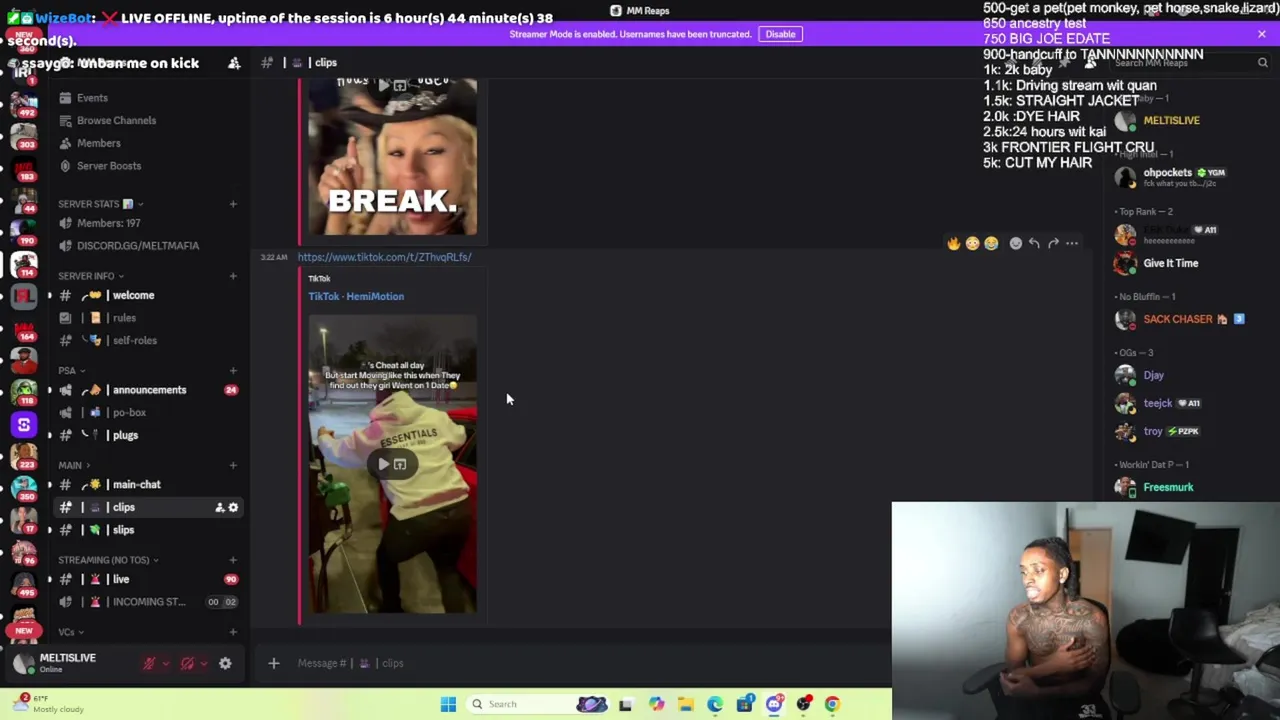Create channel in MAIN category

coord(233,465)
